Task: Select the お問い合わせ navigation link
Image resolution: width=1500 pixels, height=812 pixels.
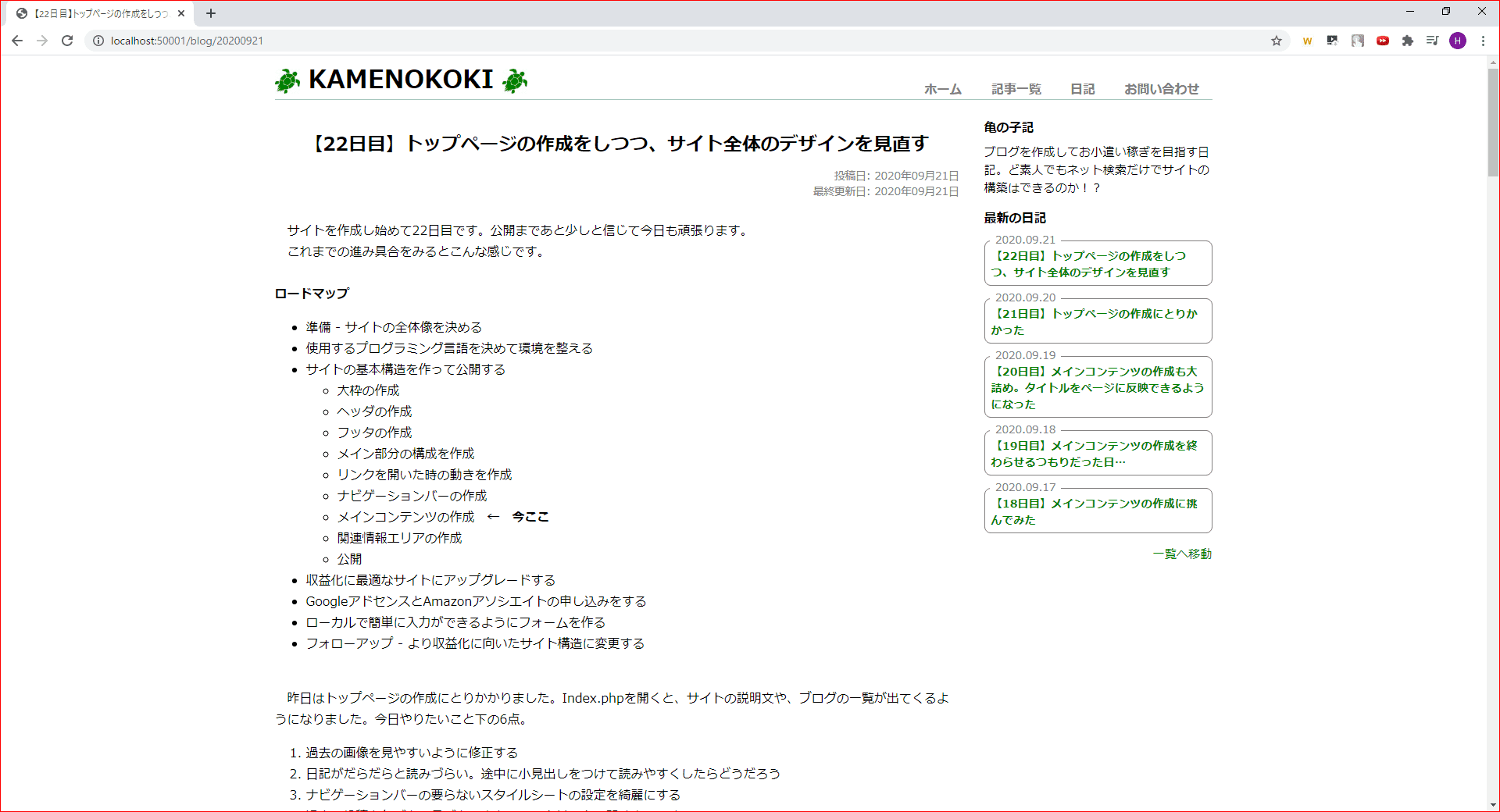Action: pos(1162,89)
